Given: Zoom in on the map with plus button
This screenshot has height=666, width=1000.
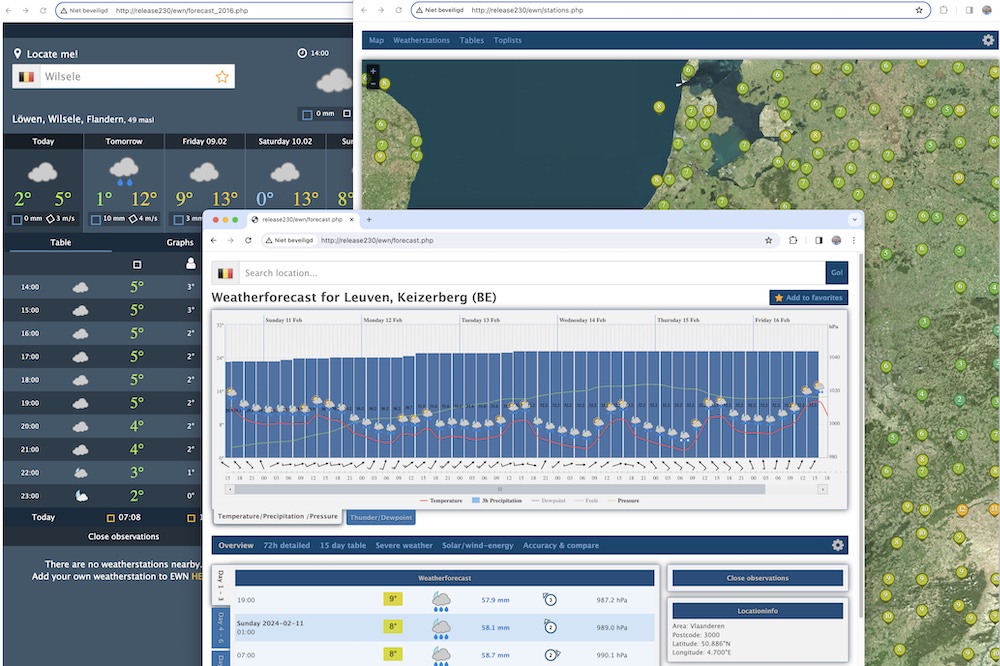Looking at the screenshot, I should [373, 71].
